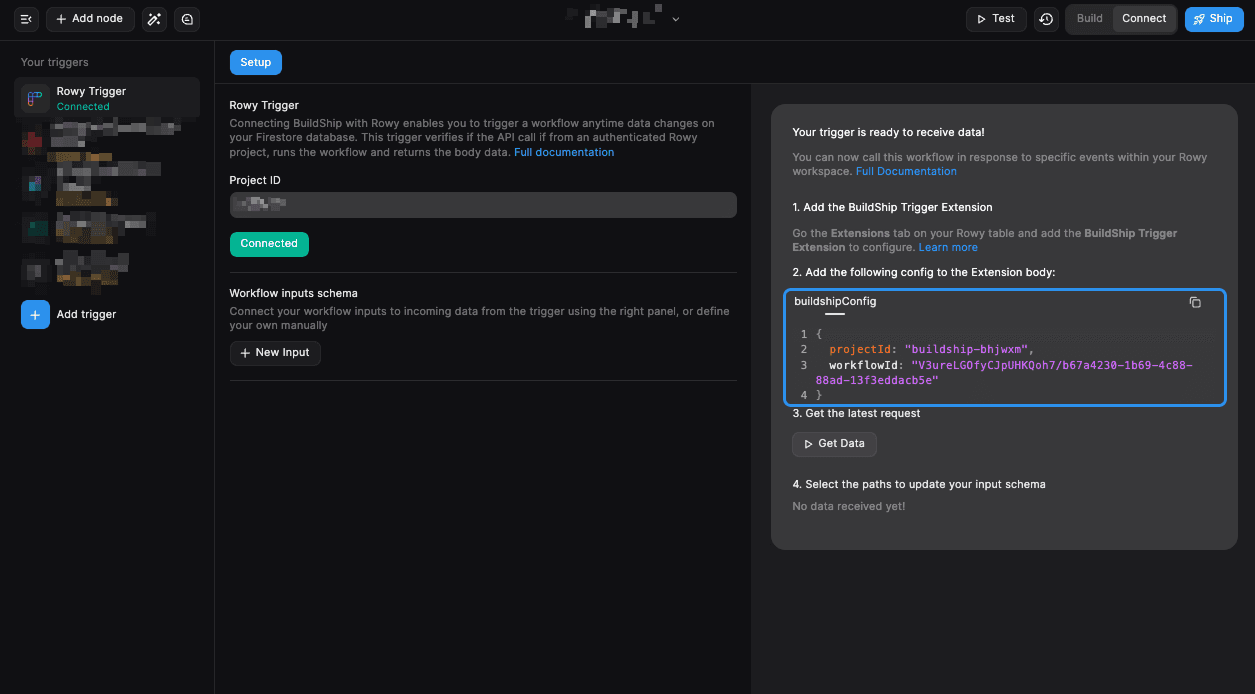Screen dimensions: 1255x694
Task: Add a New Input to schema
Action: (275, 353)
